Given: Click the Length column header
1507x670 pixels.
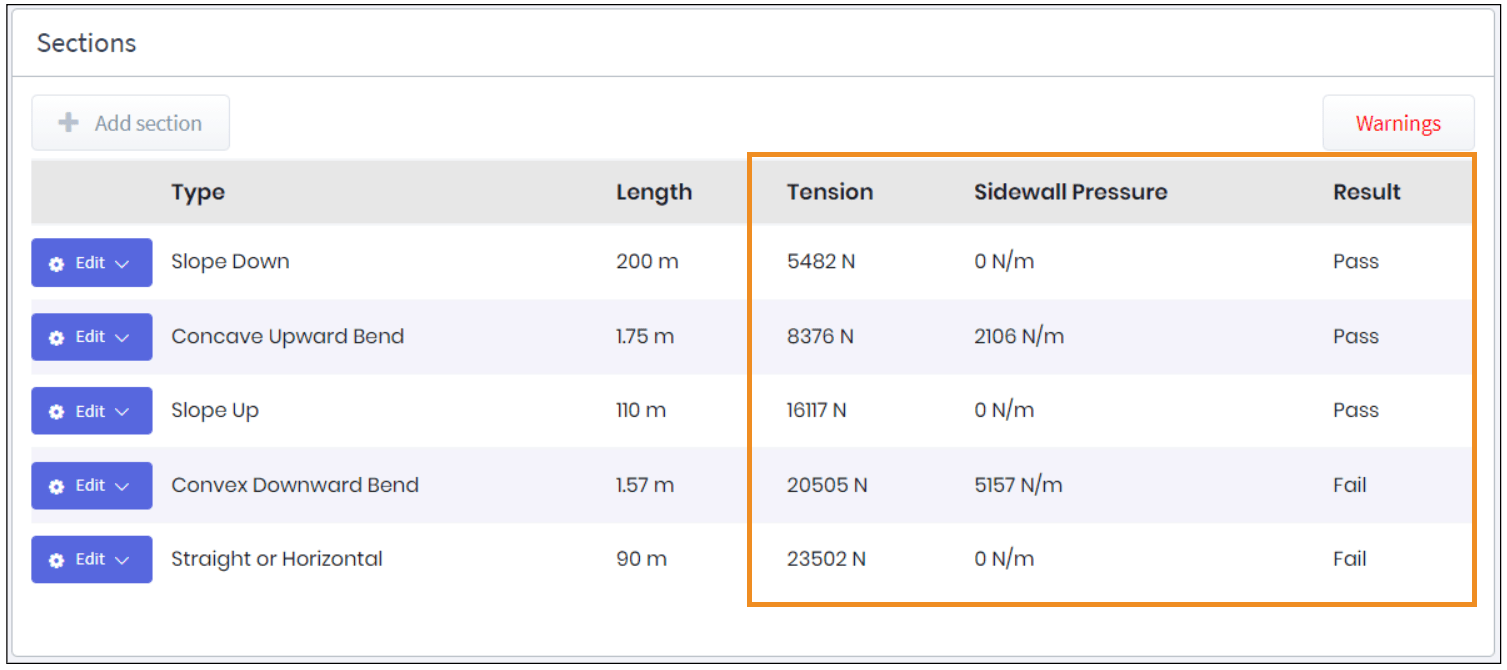Looking at the screenshot, I should tap(653, 192).
